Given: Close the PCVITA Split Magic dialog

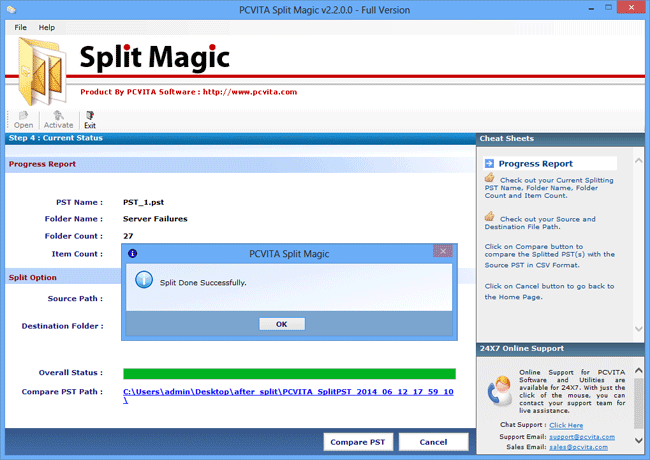Looking at the screenshot, I should pyautogui.click(x=443, y=251).
